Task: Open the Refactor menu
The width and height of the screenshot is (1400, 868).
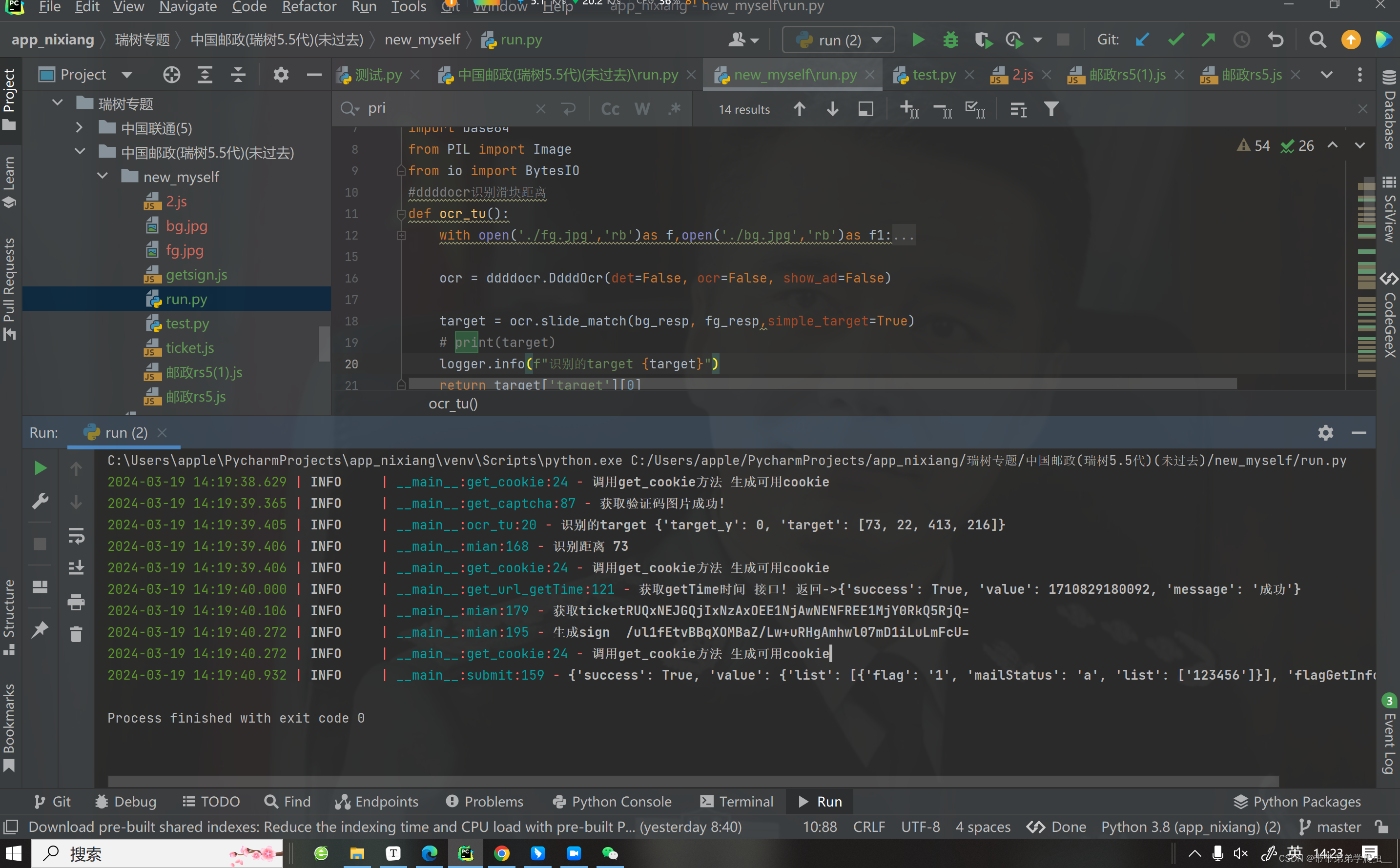Action: [x=309, y=7]
